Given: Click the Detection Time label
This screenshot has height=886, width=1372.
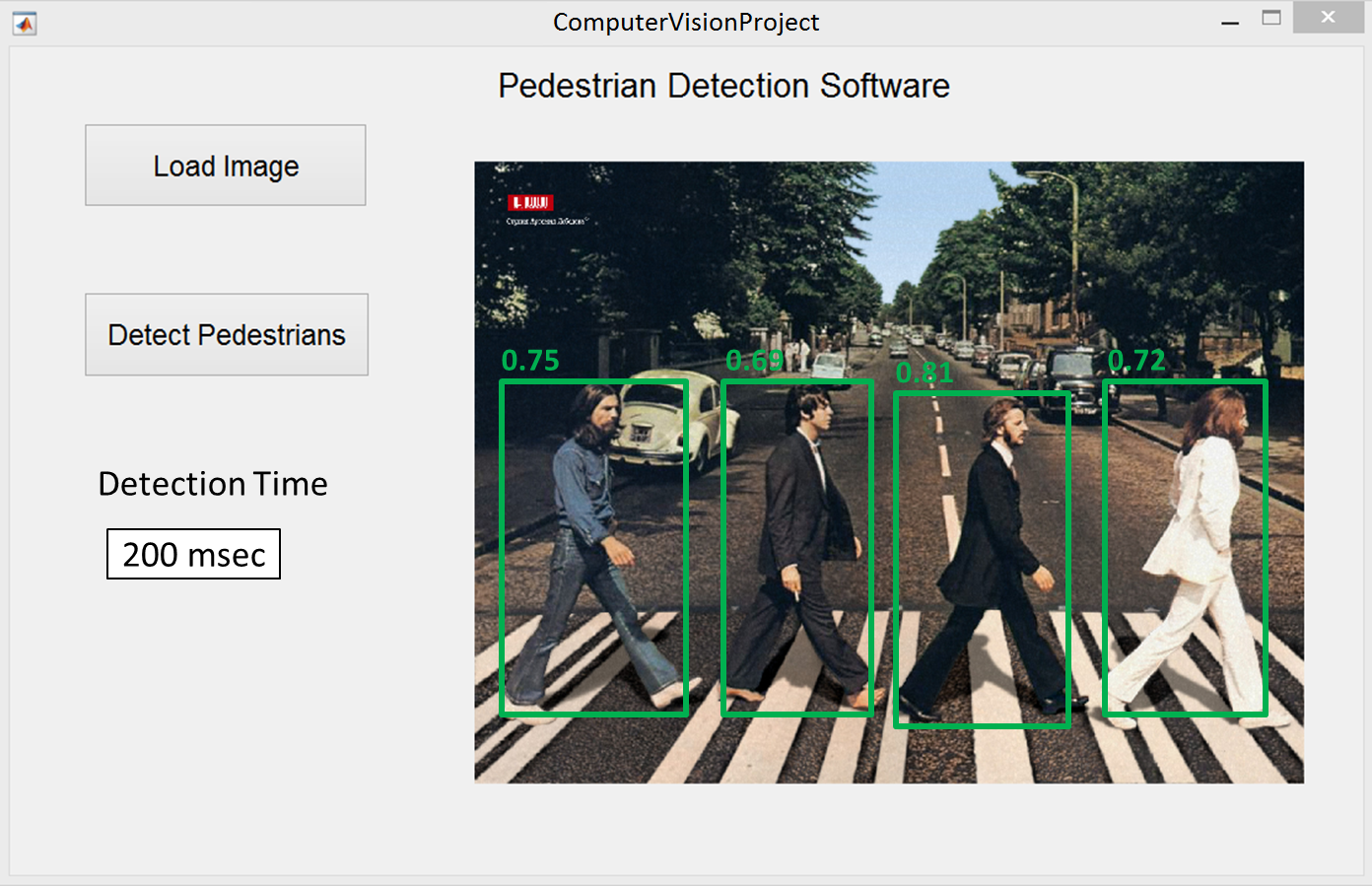Looking at the screenshot, I should click(213, 484).
